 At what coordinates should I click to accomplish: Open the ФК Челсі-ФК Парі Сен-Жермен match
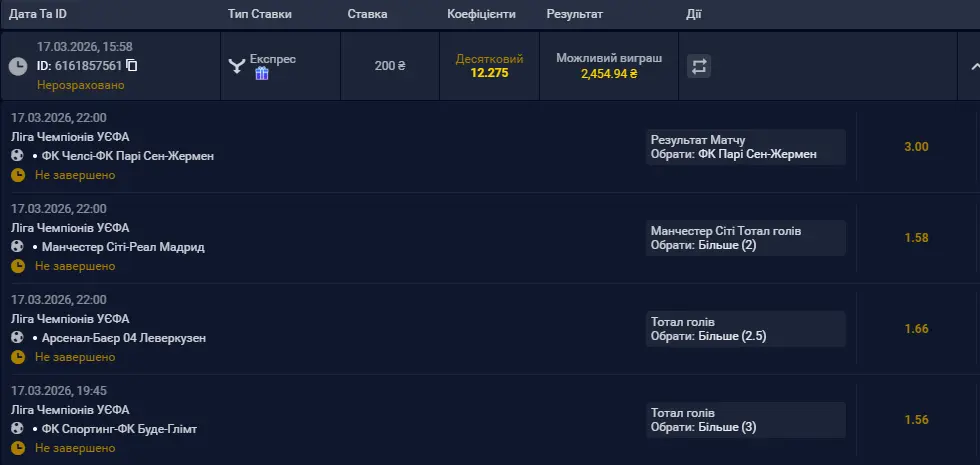pos(128,156)
